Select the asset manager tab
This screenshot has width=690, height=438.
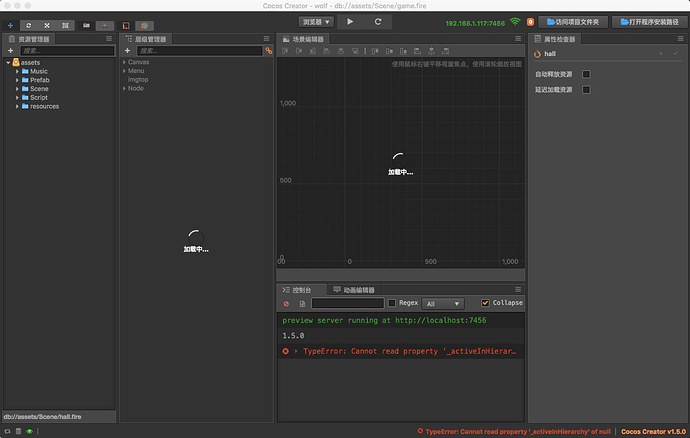click(29, 39)
